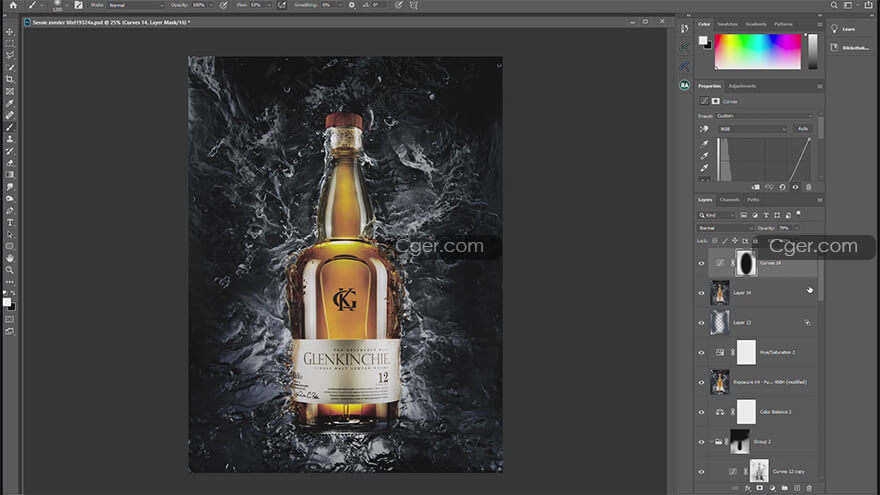Select the Healing Brush tool
Viewport: 880px width, 495px height.
point(10,115)
